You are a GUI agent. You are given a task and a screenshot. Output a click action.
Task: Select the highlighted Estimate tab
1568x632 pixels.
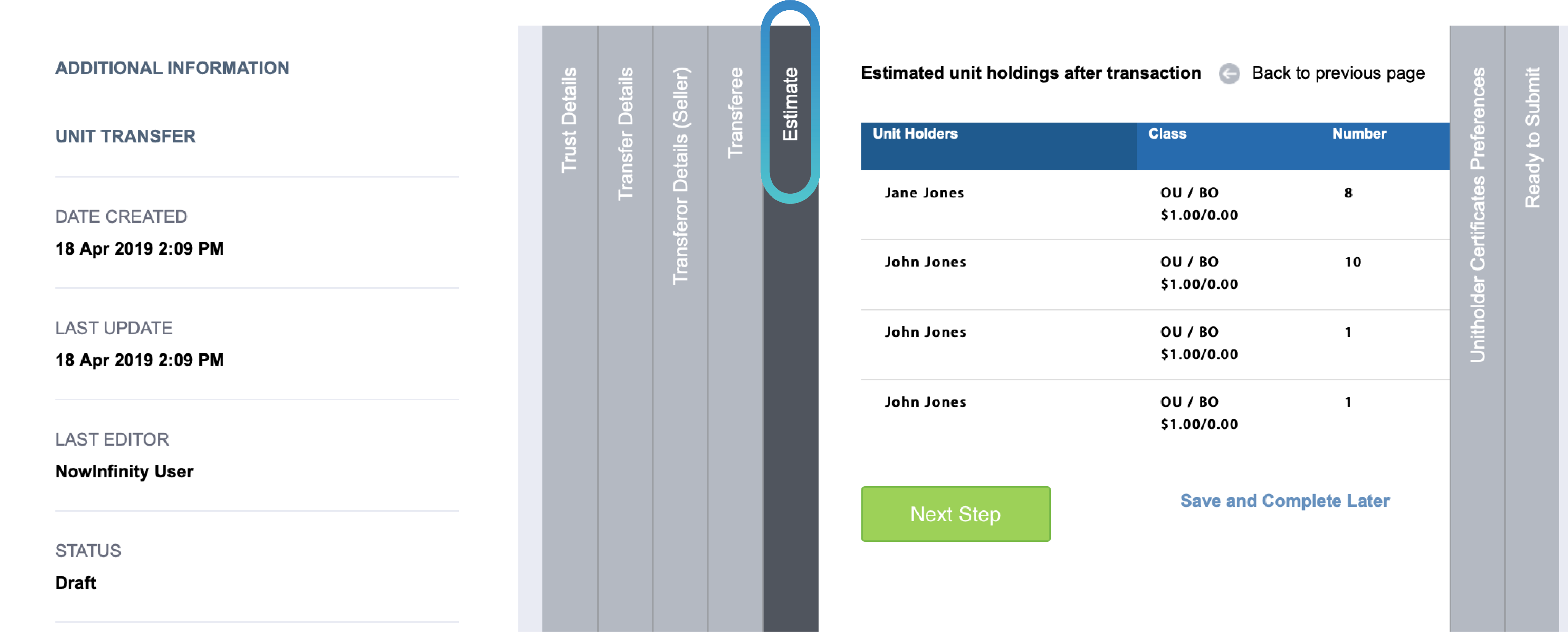[x=790, y=104]
